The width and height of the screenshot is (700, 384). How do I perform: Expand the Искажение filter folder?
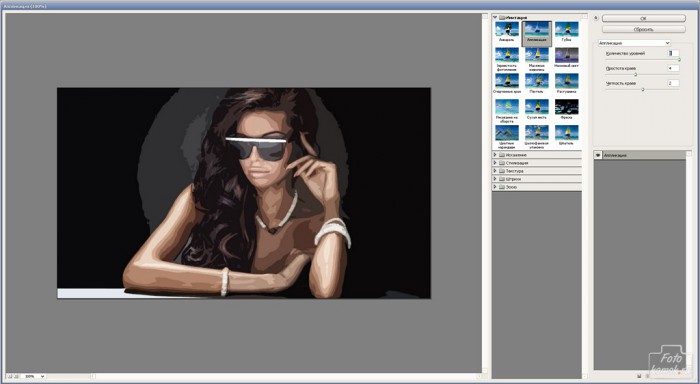pyautogui.click(x=495, y=154)
